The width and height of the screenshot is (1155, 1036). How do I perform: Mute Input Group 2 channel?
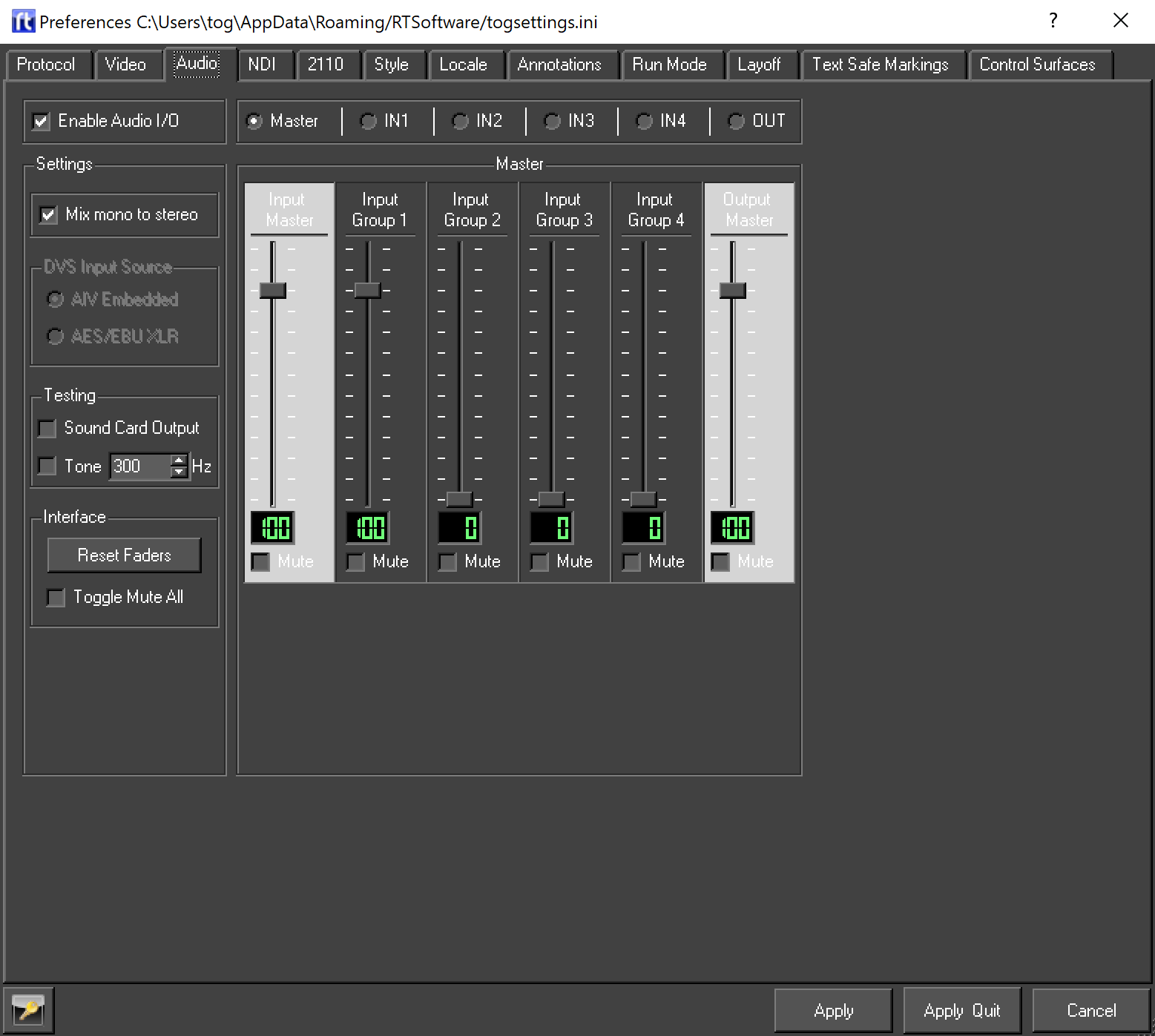click(x=447, y=562)
